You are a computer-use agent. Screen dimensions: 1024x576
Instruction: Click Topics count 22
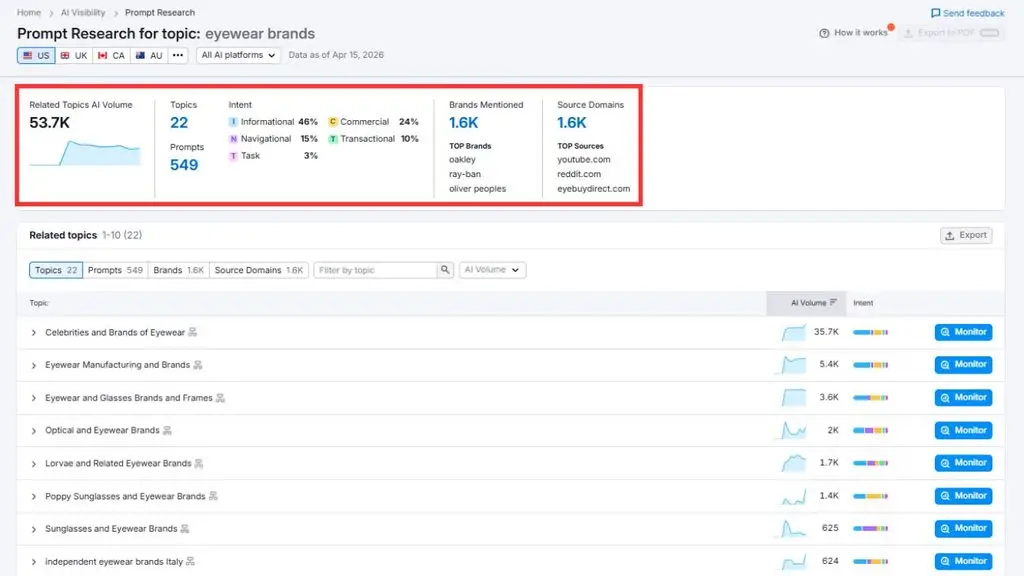pyautogui.click(x=179, y=123)
